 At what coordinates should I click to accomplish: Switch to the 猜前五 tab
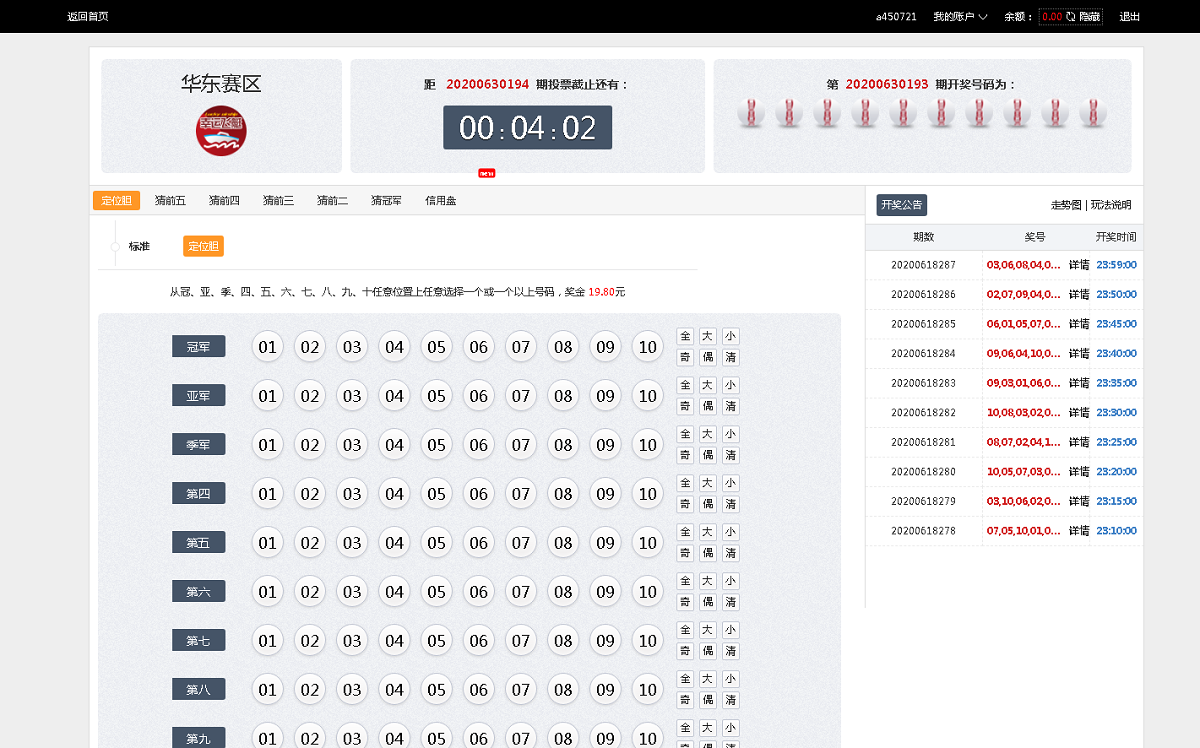pyautogui.click(x=169, y=200)
